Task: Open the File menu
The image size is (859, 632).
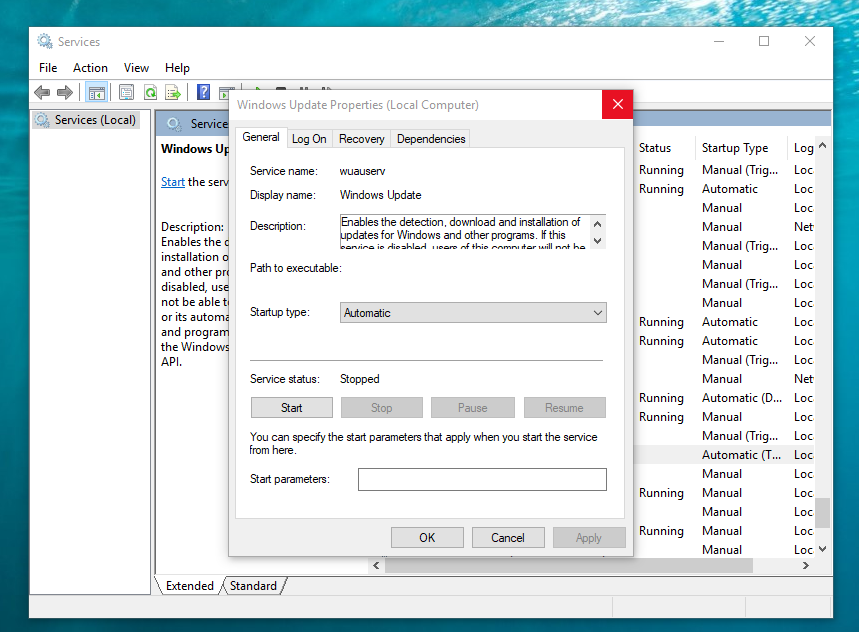Action: pyautogui.click(x=48, y=68)
